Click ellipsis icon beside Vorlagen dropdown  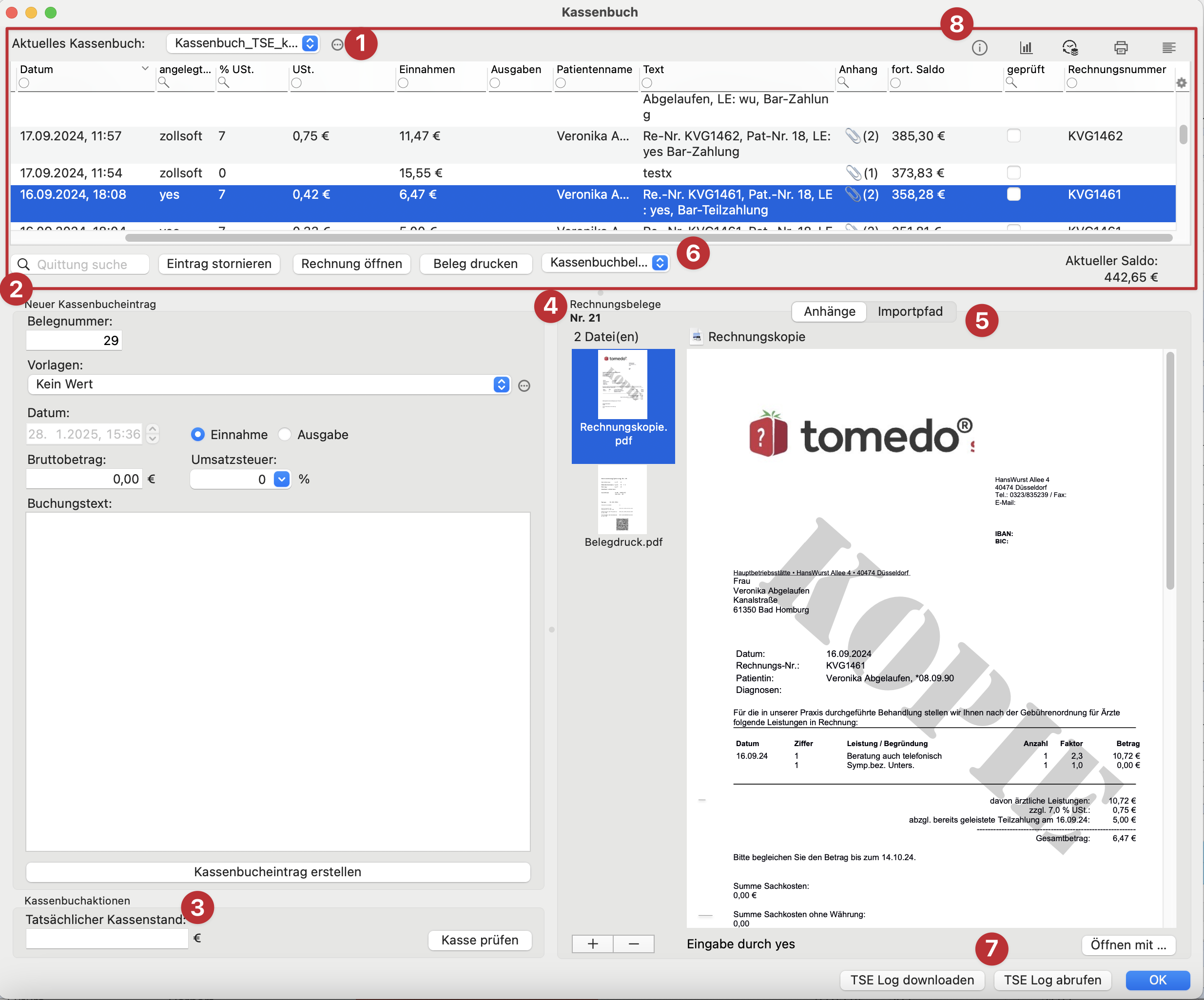click(x=524, y=385)
